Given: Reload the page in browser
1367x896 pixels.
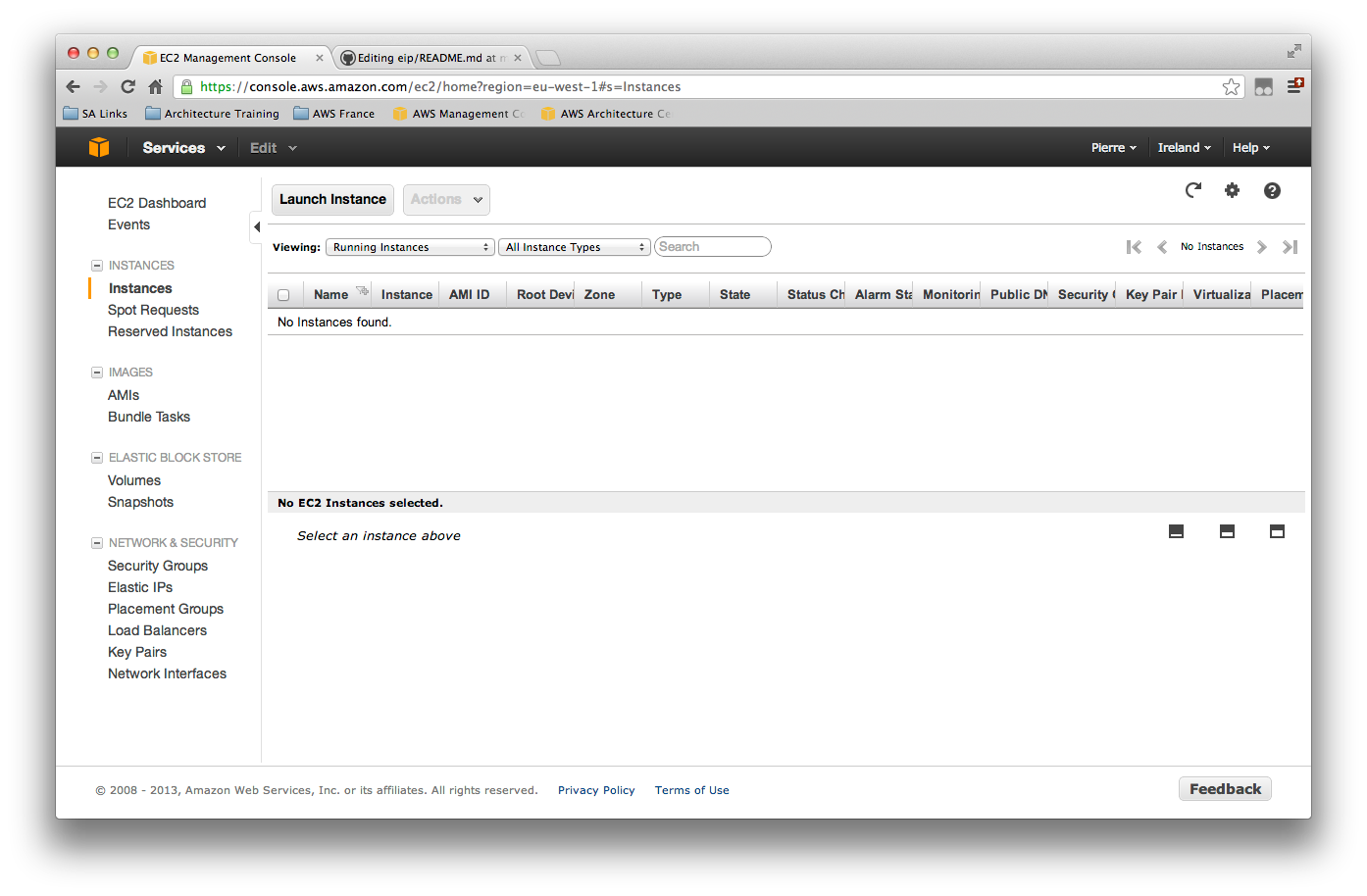Looking at the screenshot, I should pyautogui.click(x=127, y=86).
